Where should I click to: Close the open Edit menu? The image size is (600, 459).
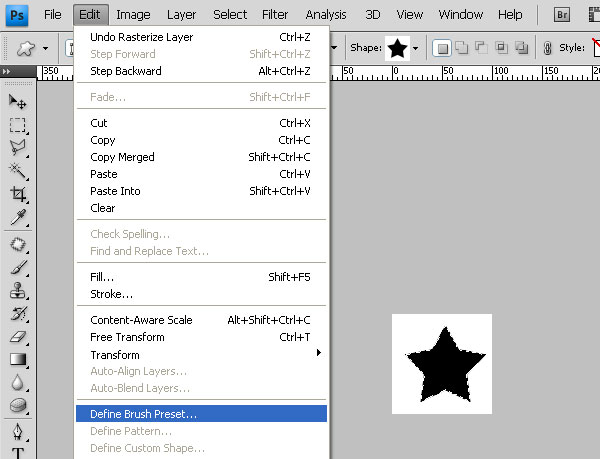90,15
